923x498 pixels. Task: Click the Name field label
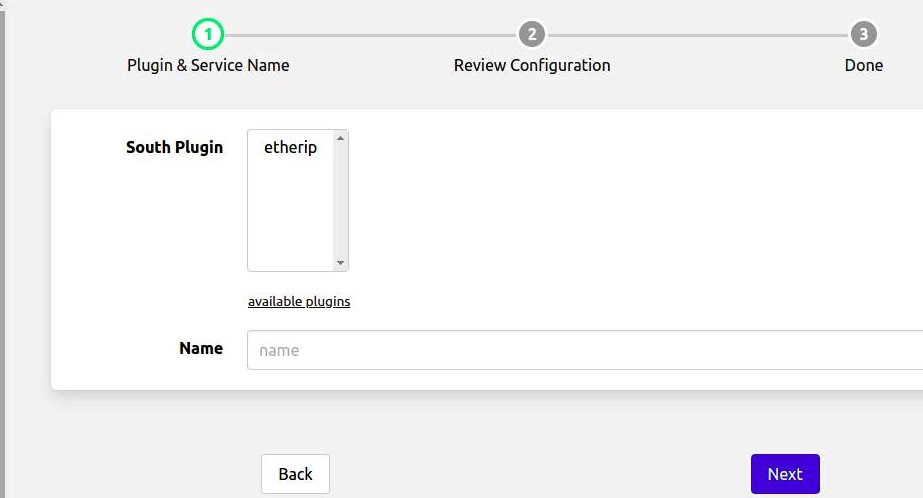(201, 348)
